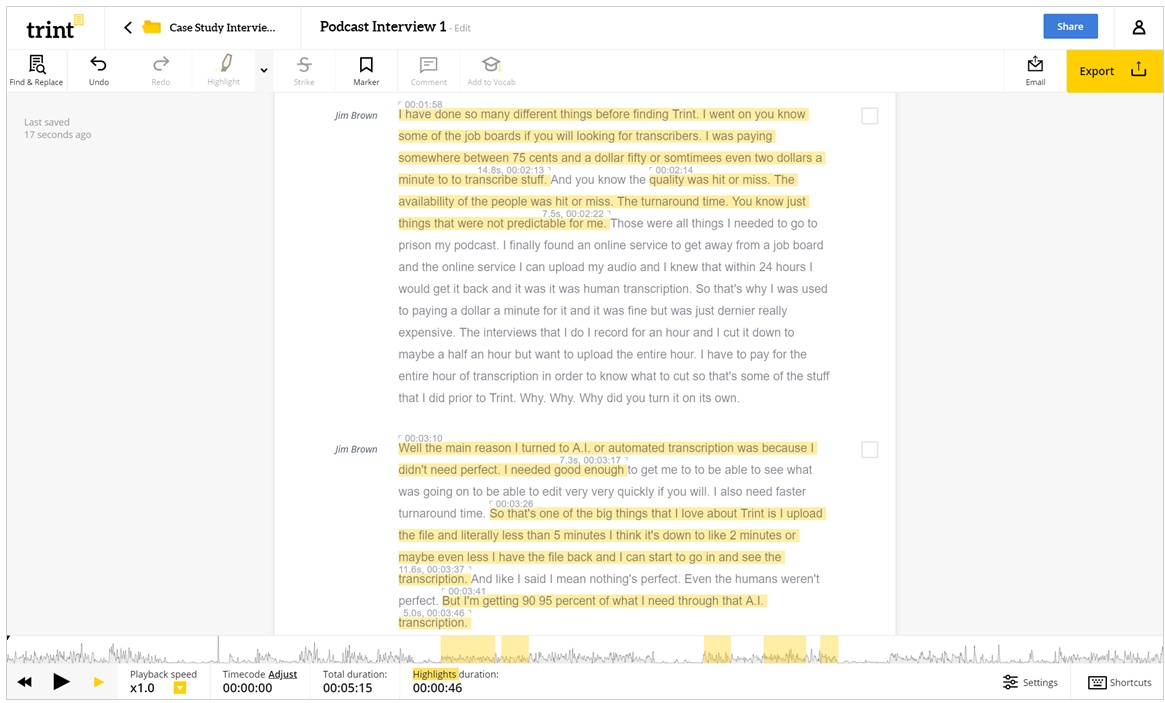Play the audio with black play button
Image resolution: width=1165 pixels, height=703 pixels.
[62, 681]
